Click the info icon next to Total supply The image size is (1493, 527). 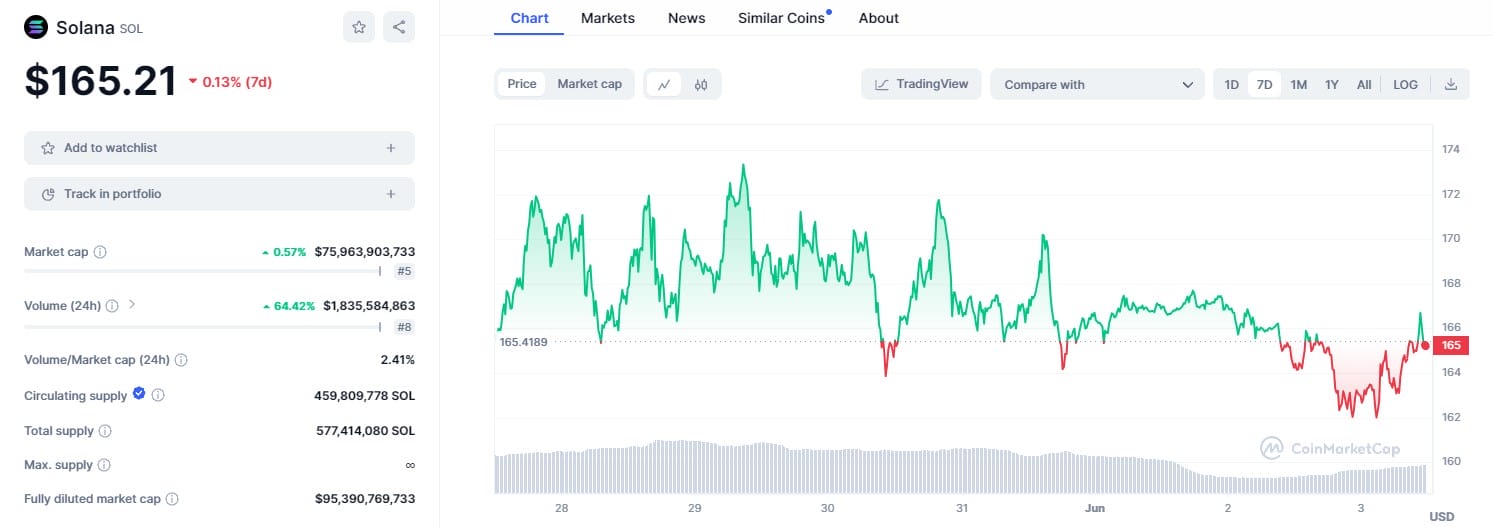tap(105, 431)
